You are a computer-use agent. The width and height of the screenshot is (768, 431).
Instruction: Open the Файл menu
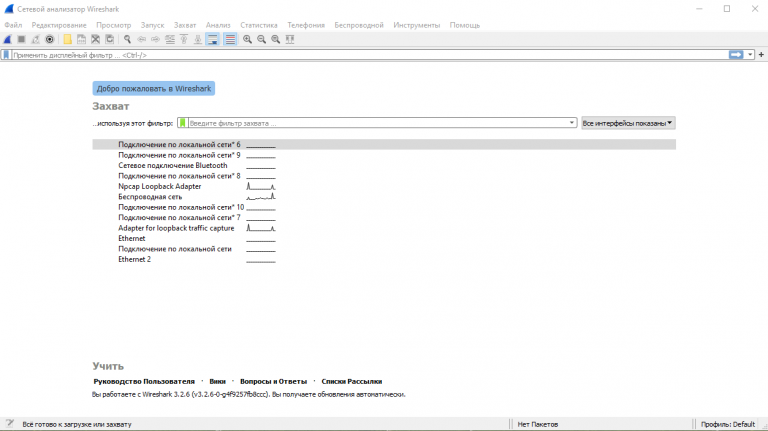point(13,25)
